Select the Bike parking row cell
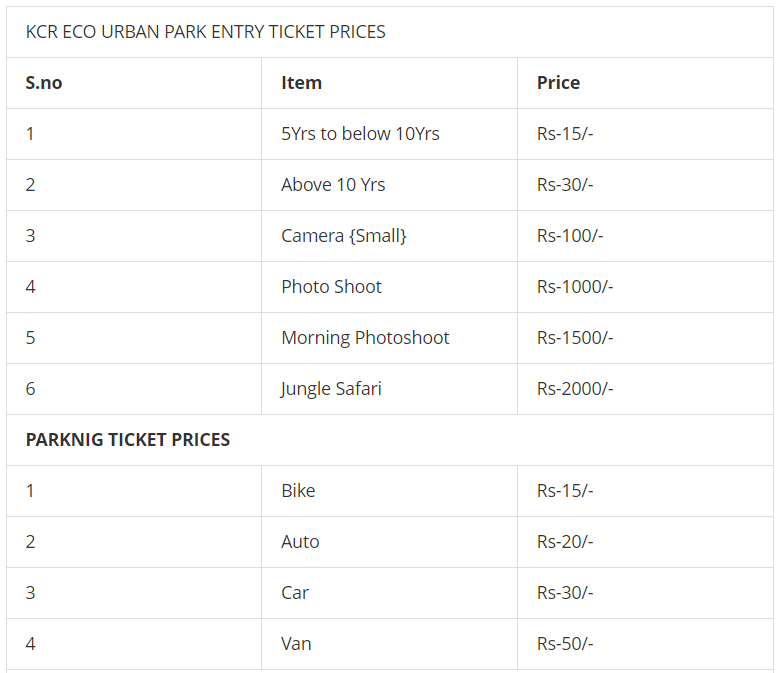 coord(298,491)
